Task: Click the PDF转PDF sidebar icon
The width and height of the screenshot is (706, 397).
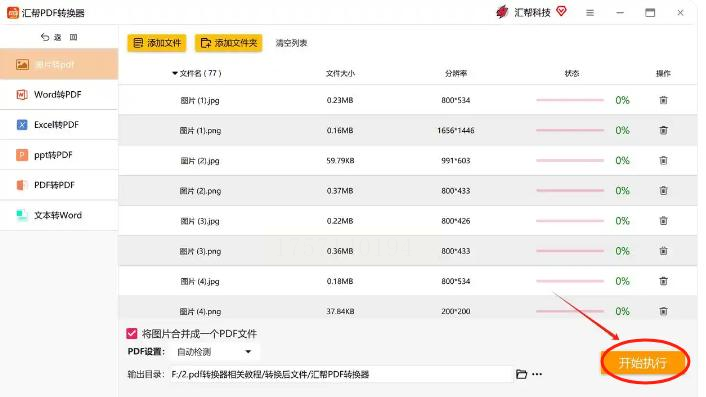Action: [22, 185]
